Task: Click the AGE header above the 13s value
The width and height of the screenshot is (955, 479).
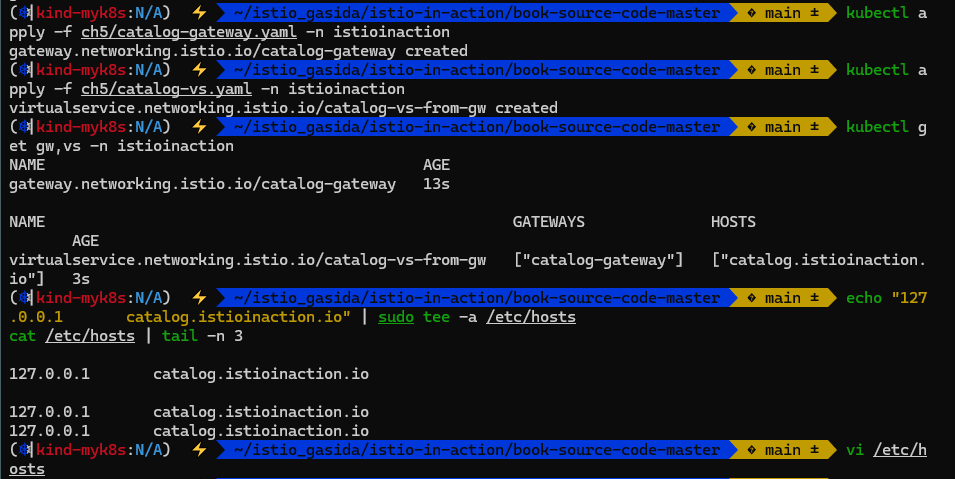Action: click(436, 165)
